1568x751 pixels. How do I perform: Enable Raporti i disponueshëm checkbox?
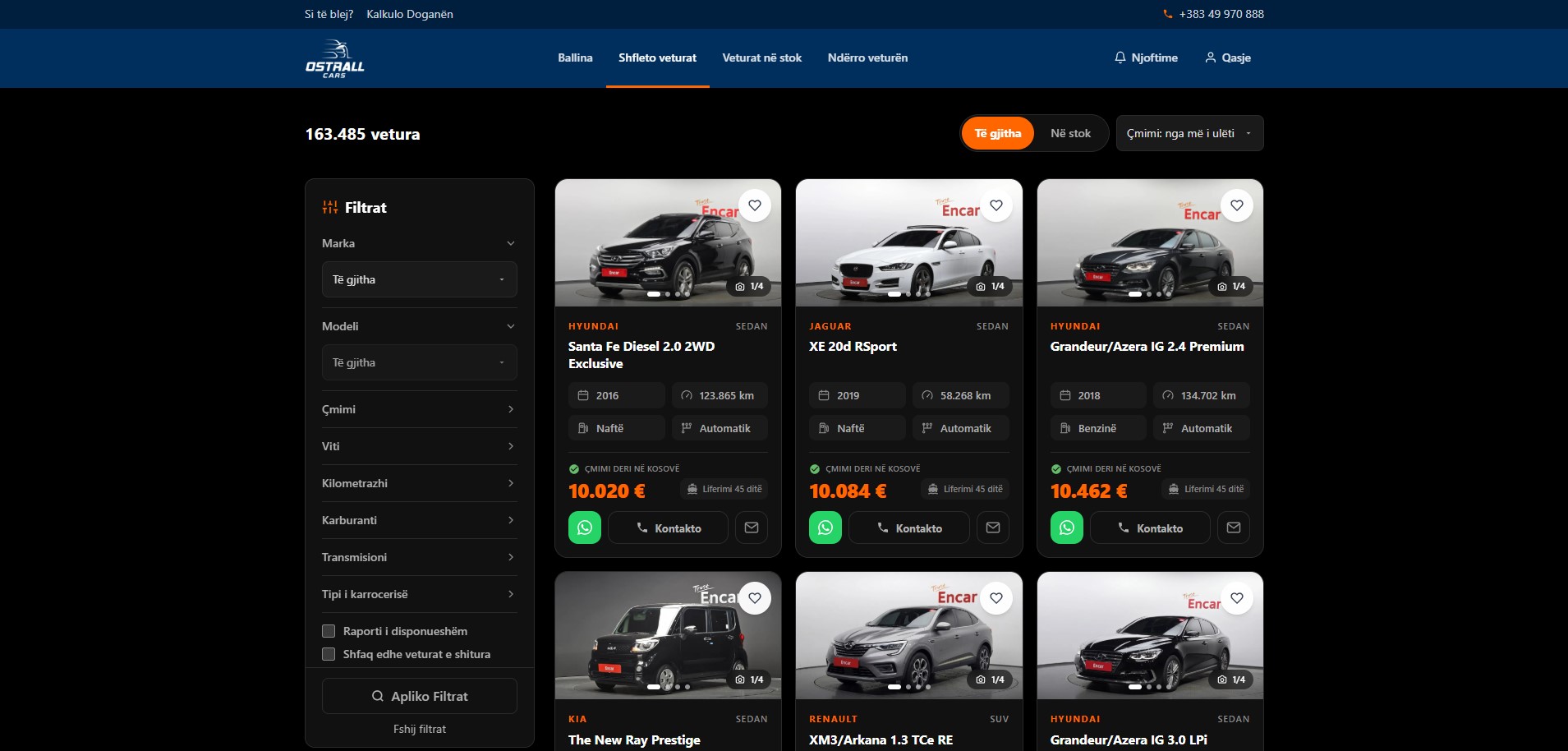coord(329,631)
